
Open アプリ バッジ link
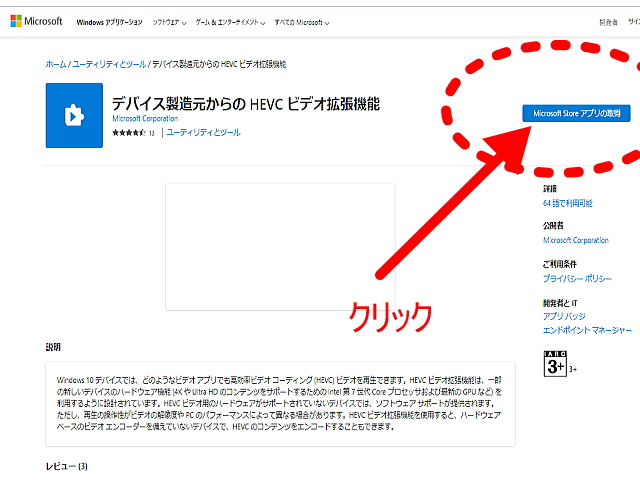coord(564,316)
